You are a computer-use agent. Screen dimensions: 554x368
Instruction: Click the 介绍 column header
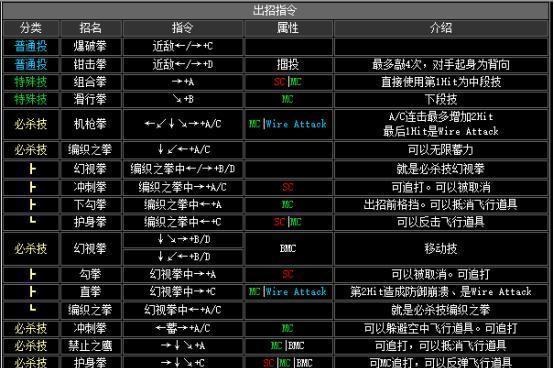click(x=441, y=28)
